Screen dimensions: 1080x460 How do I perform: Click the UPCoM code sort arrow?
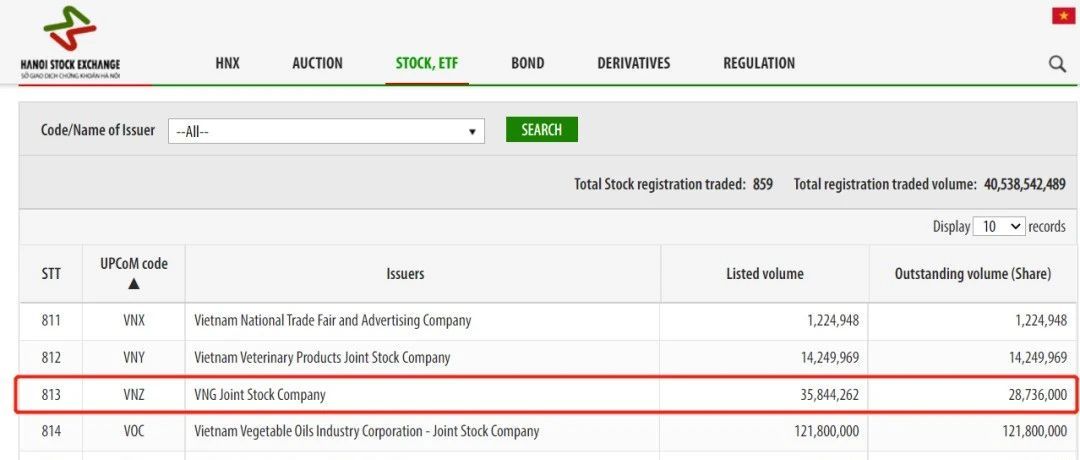(134, 284)
